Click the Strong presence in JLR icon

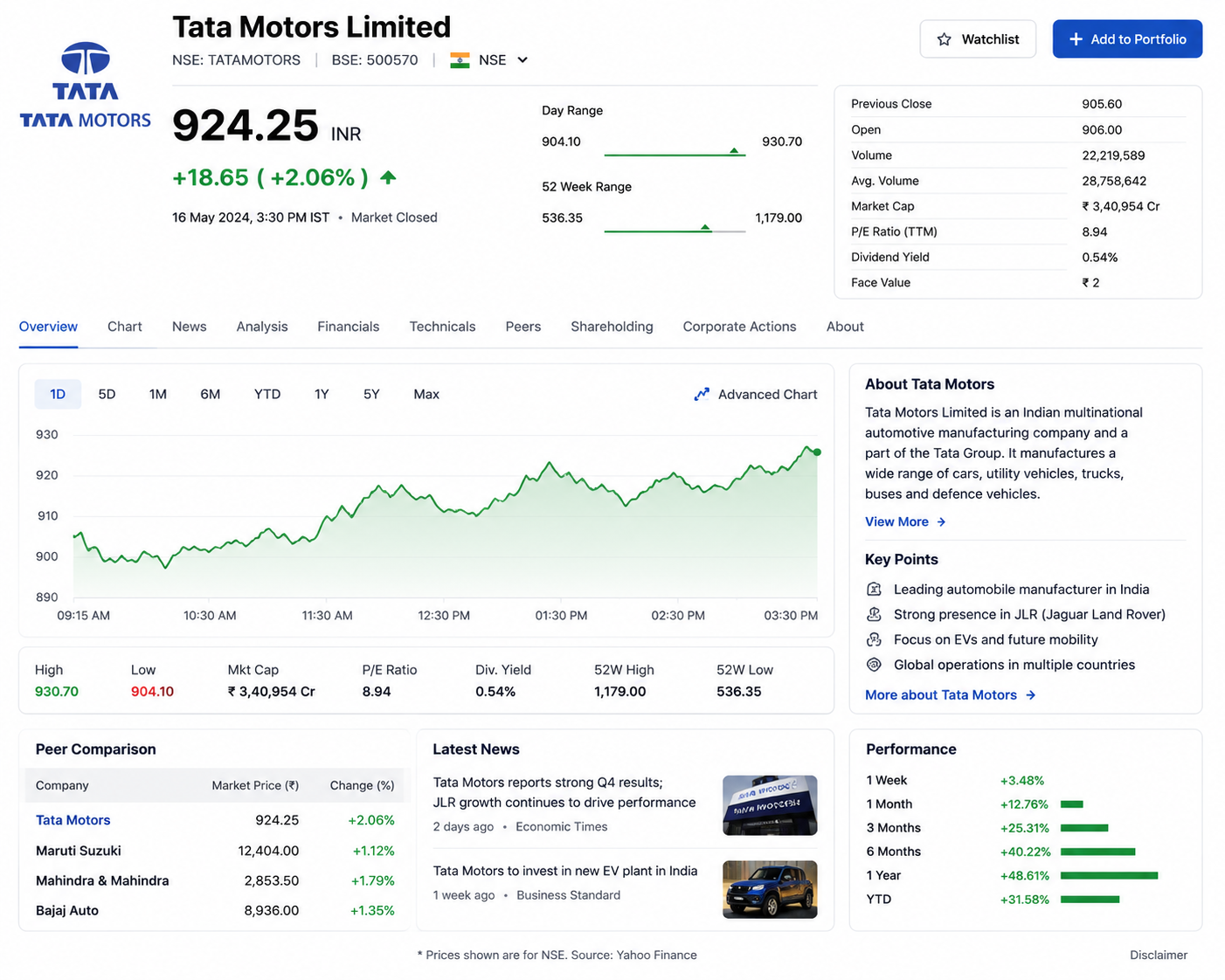874,614
